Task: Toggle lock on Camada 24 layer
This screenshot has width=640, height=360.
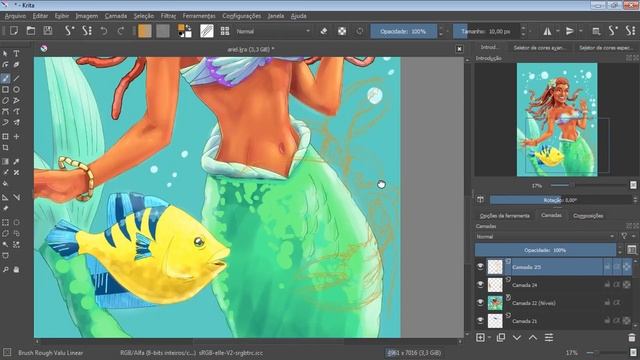Action: click(607, 284)
